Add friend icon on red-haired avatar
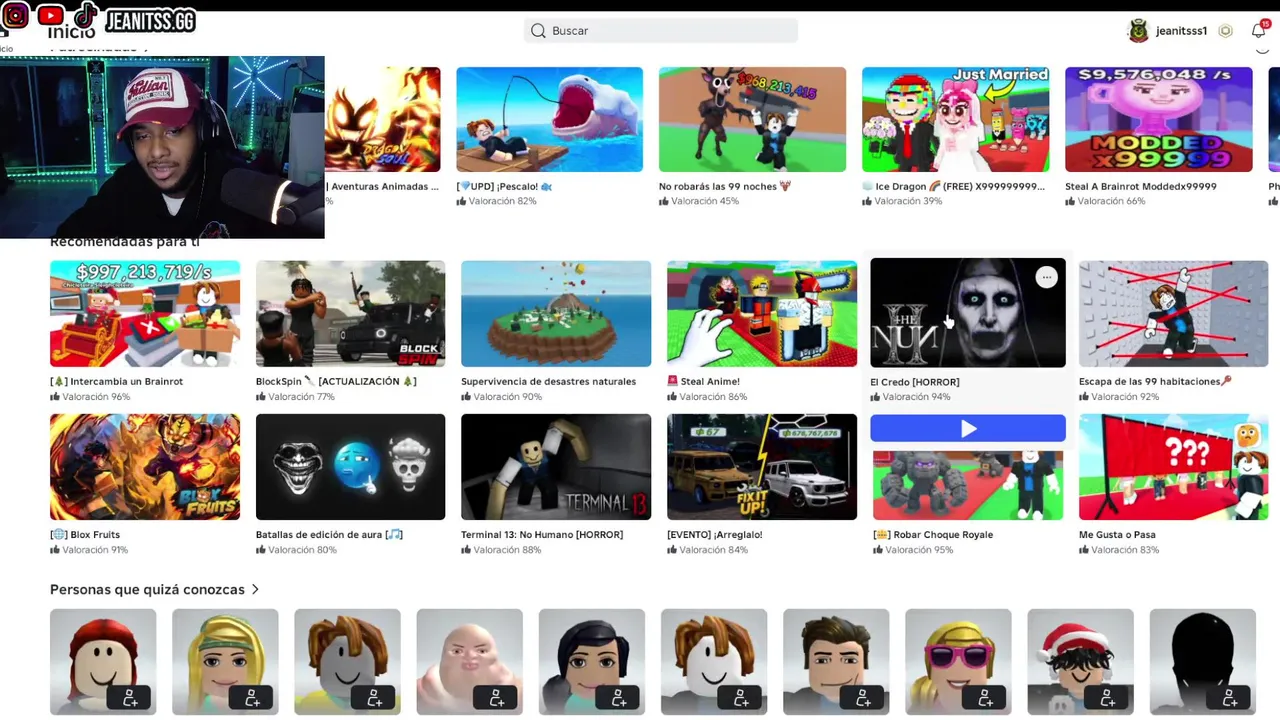Screen dimensions: 1280x720 pyautogui.click(x=130, y=697)
